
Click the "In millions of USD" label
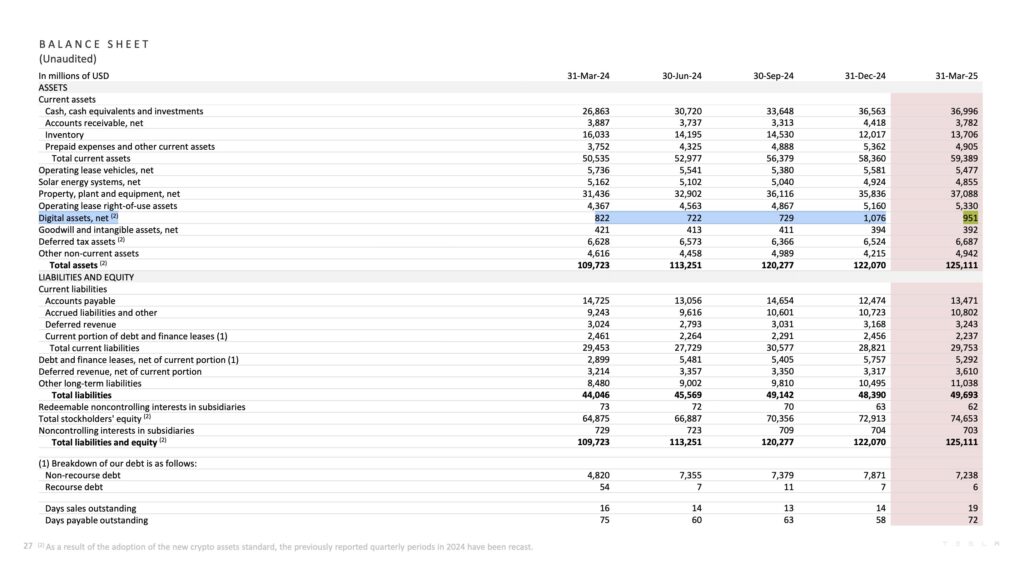click(74, 76)
